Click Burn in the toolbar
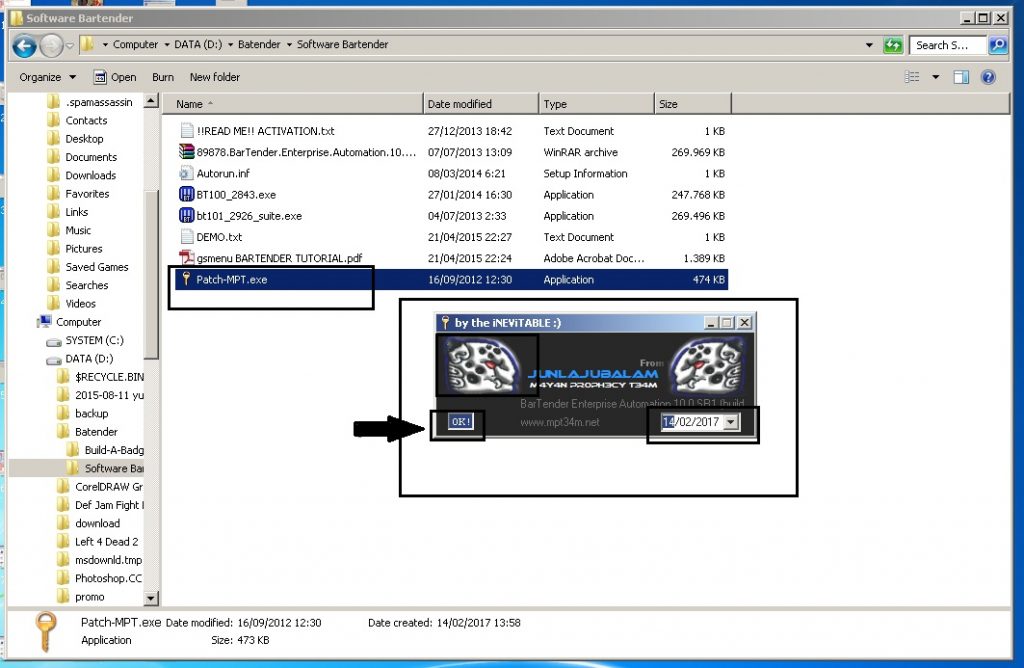 [163, 77]
